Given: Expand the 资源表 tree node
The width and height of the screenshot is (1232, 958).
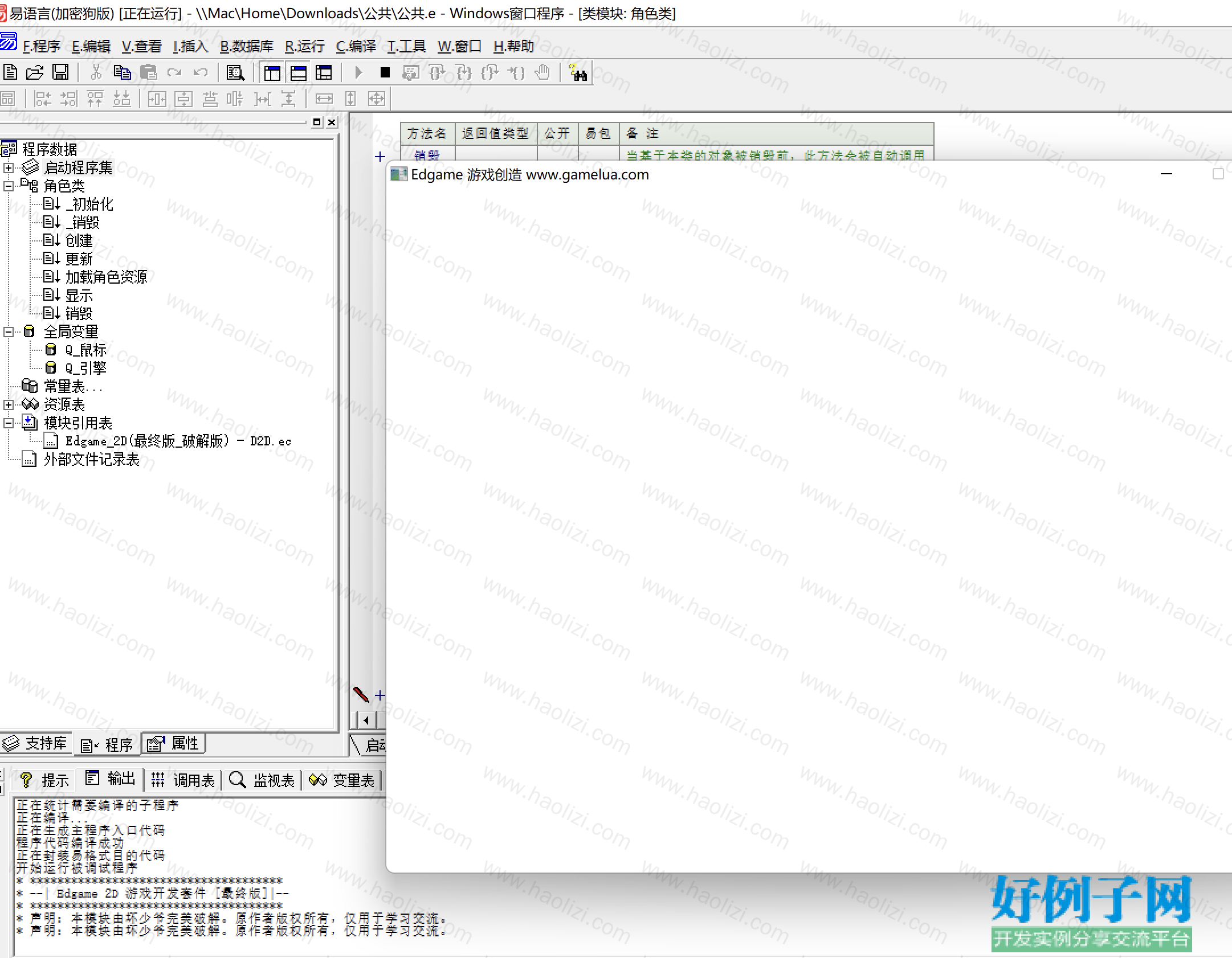Looking at the screenshot, I should [8, 405].
